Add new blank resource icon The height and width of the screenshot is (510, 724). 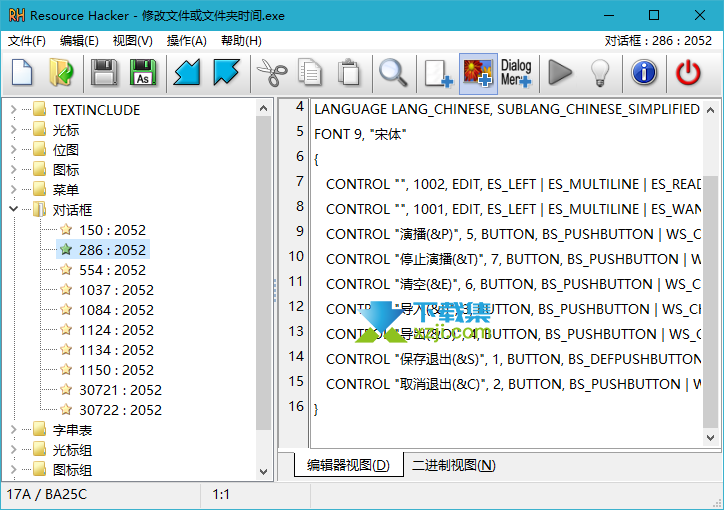[438, 73]
